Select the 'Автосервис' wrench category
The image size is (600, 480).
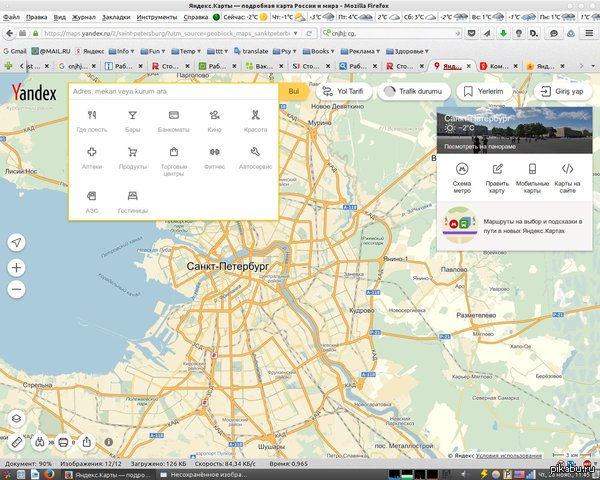point(255,158)
